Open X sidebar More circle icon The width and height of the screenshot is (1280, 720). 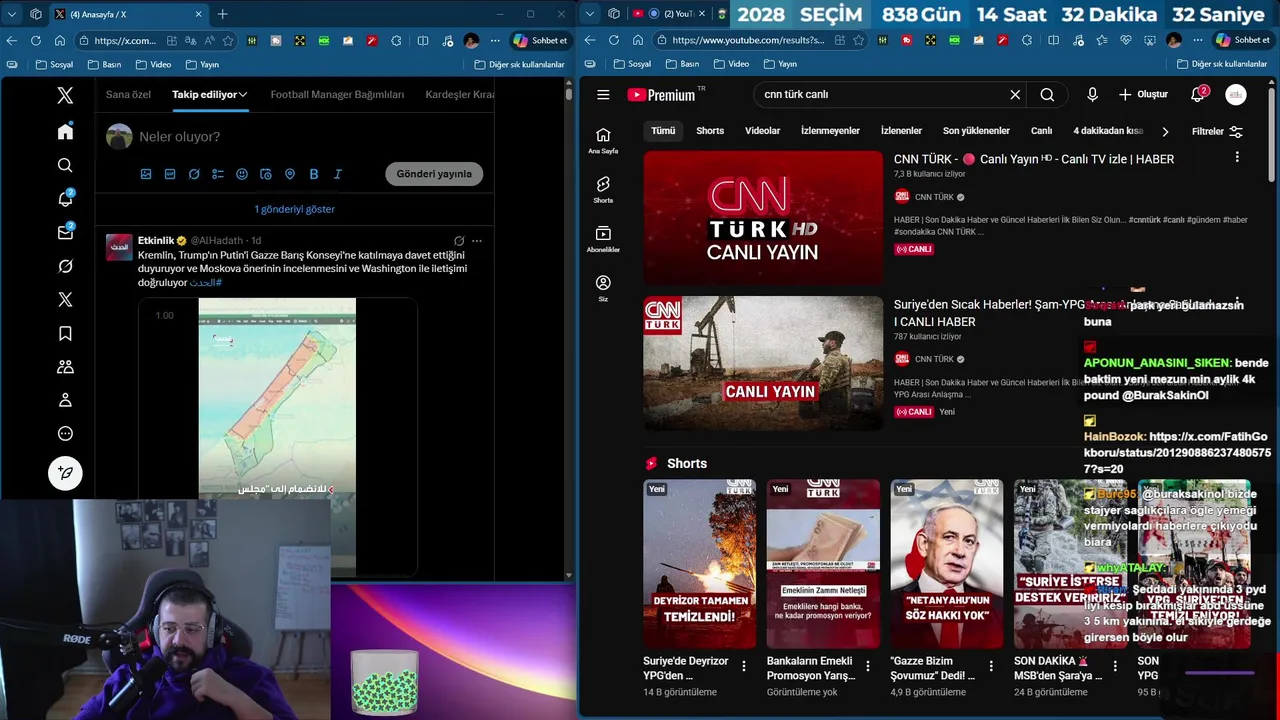tap(65, 434)
